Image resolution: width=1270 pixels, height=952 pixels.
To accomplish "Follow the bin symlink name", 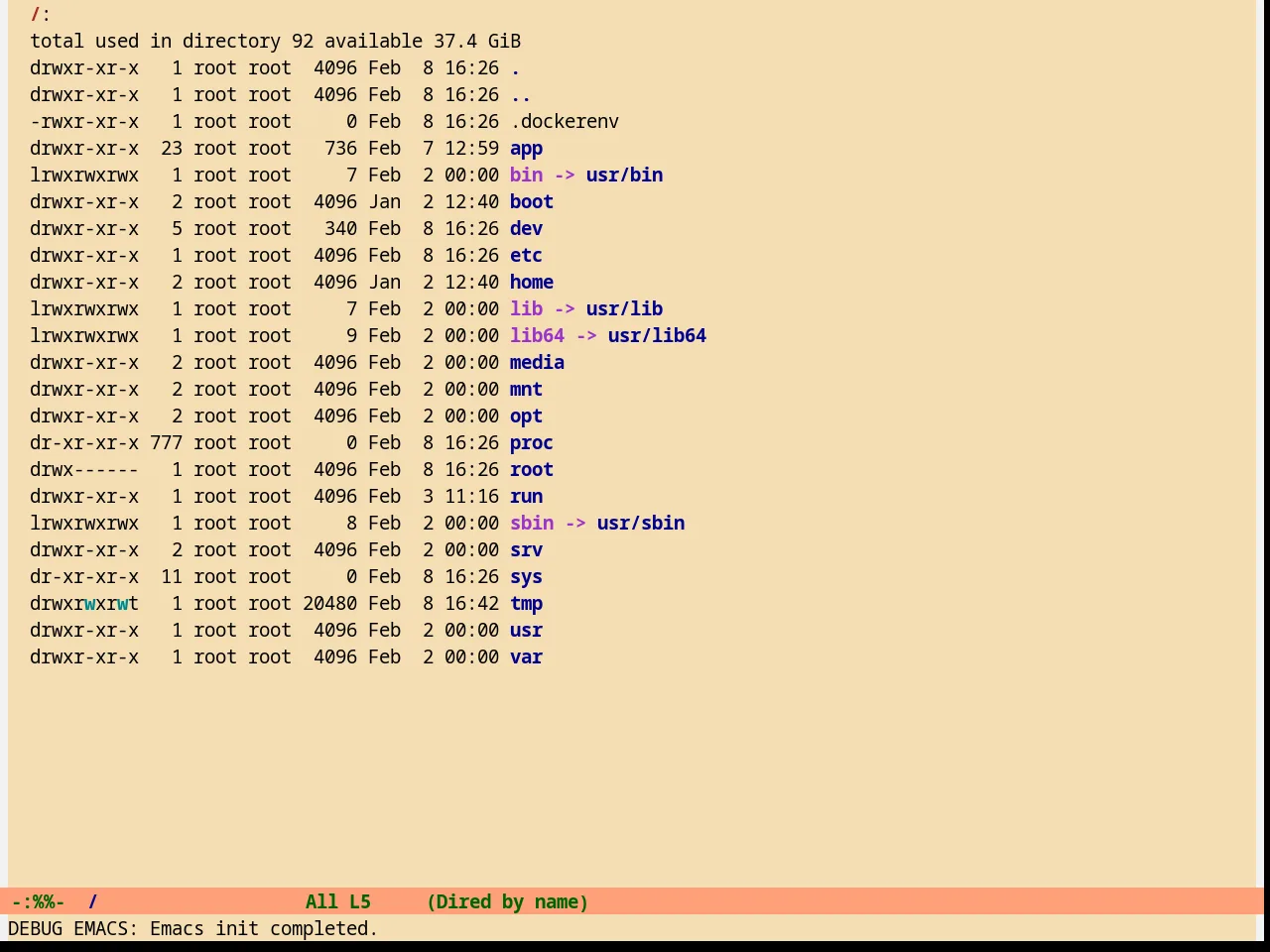I will 526,176.
